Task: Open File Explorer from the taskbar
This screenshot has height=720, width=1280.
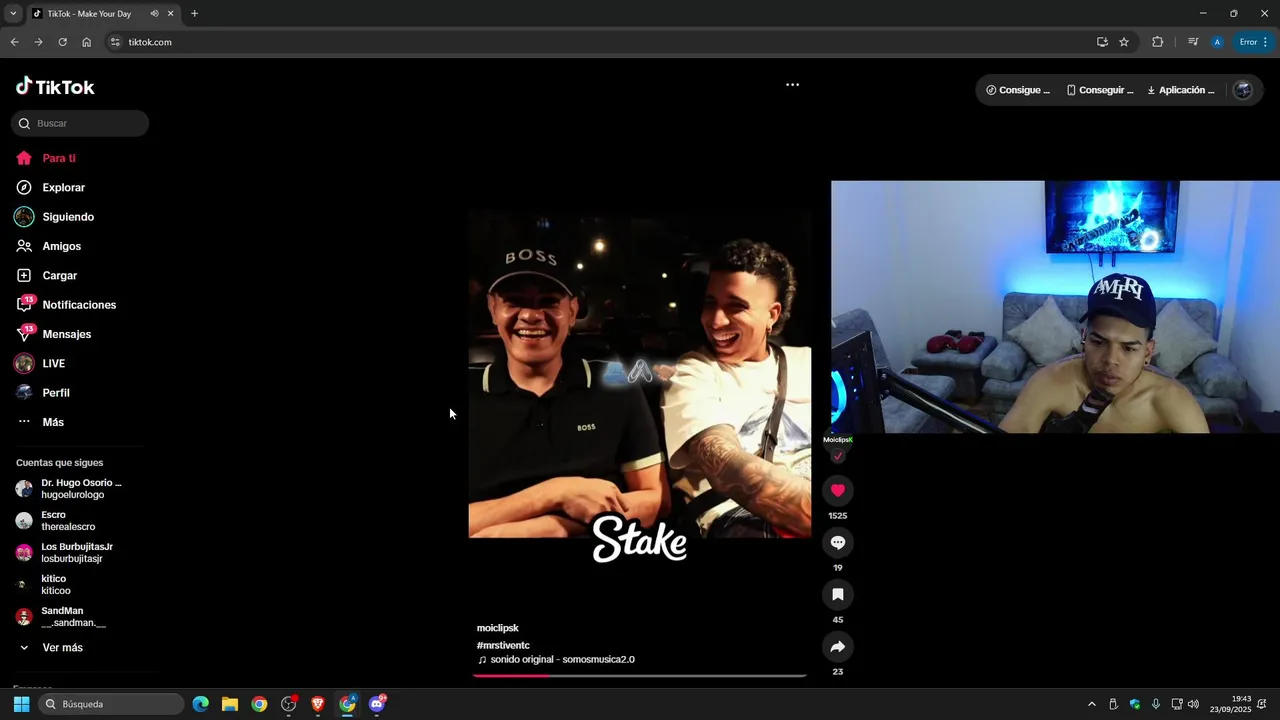Action: 230,704
